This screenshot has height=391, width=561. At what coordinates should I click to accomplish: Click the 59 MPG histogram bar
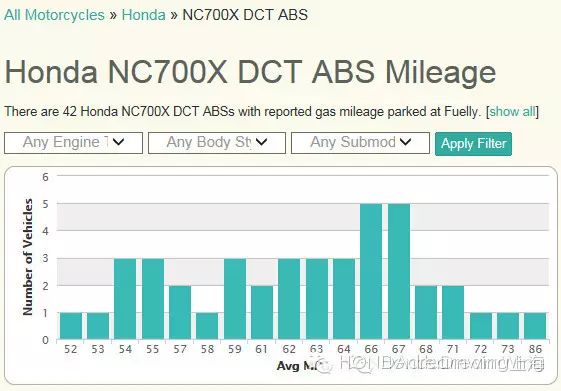pos(235,299)
